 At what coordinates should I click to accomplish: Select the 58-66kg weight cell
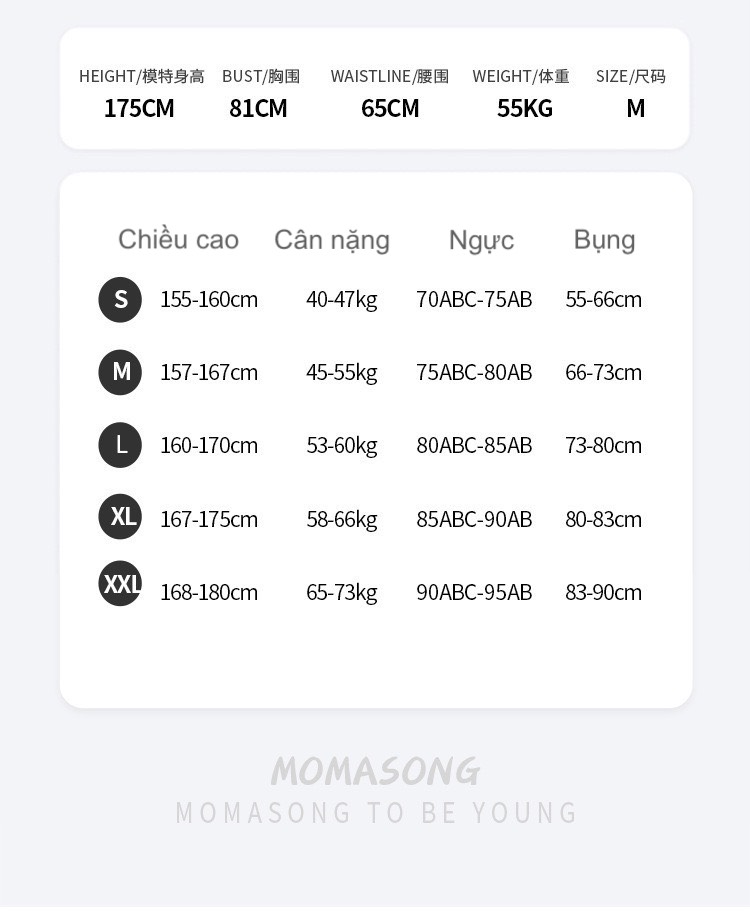(x=342, y=519)
